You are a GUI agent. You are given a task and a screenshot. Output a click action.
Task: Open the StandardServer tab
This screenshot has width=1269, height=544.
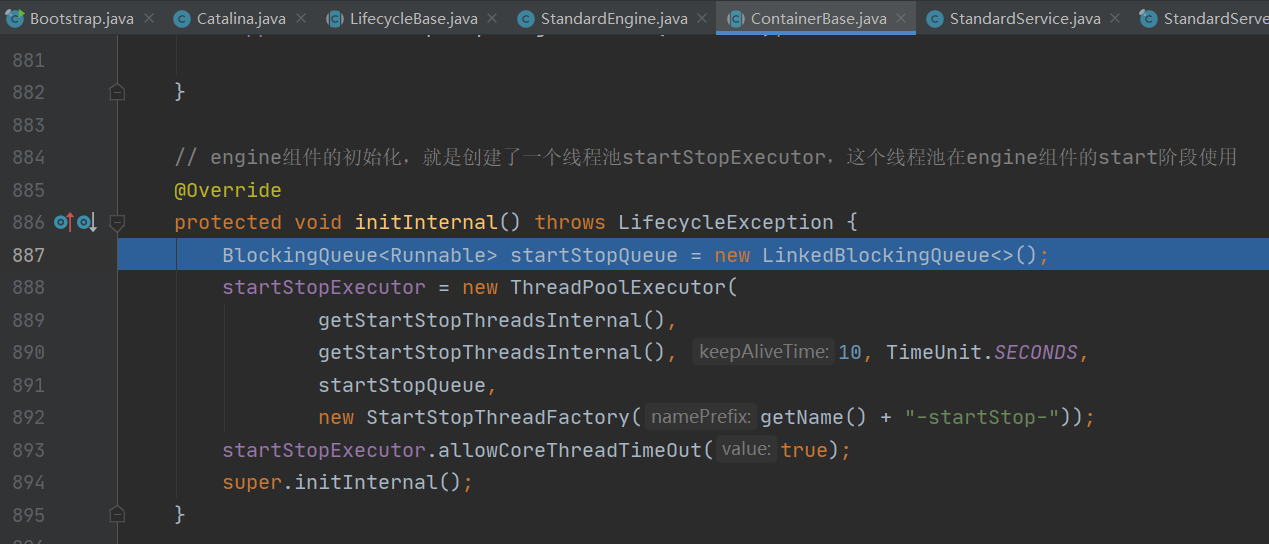1200,18
